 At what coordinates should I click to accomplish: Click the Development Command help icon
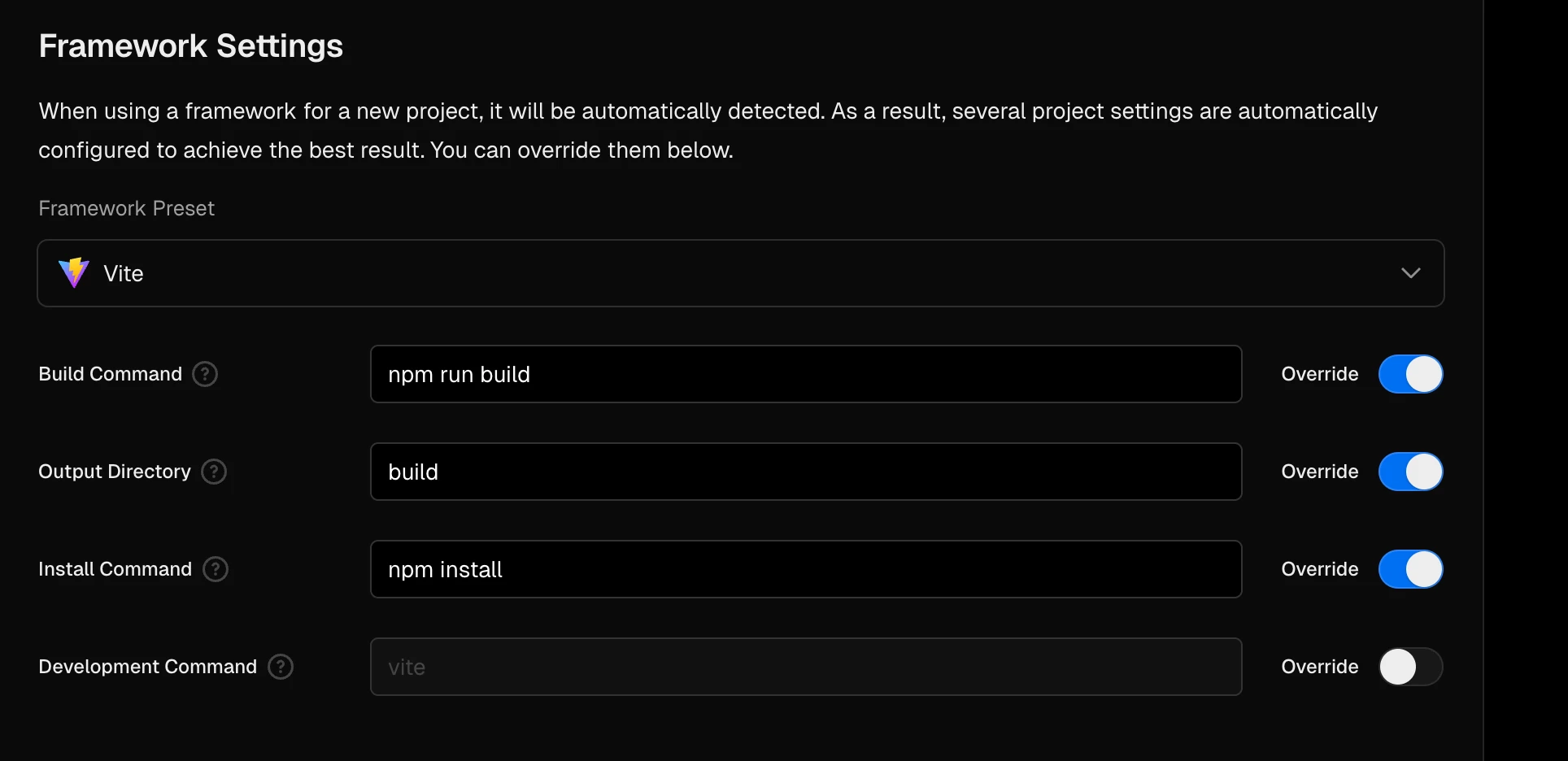[x=281, y=667]
